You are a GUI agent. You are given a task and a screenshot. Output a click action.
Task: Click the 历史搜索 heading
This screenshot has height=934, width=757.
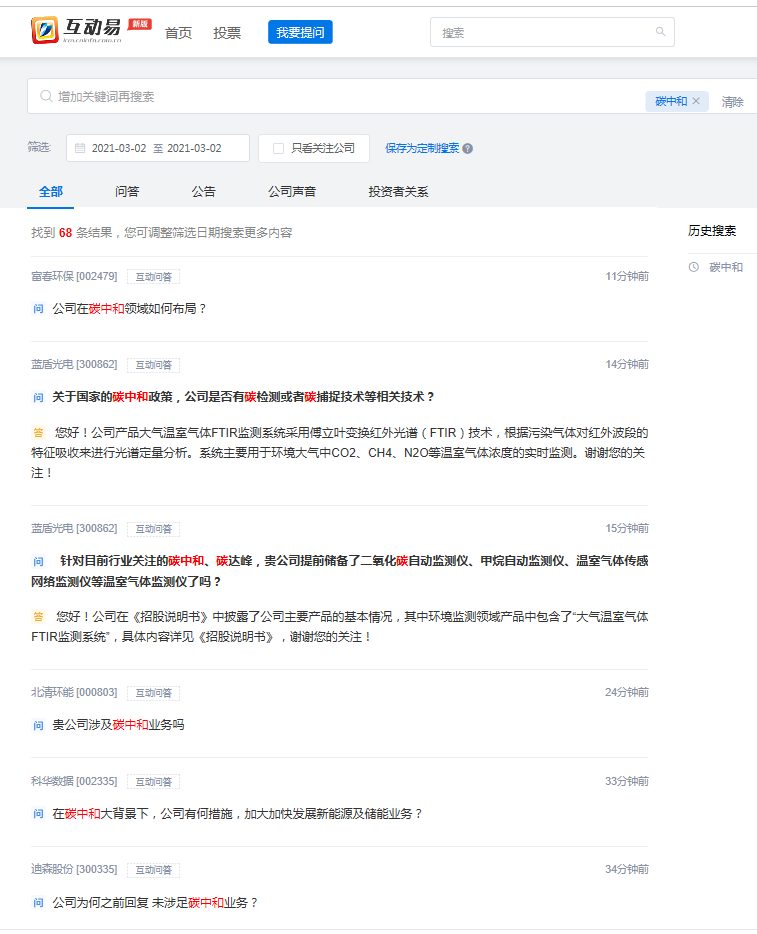(x=712, y=231)
